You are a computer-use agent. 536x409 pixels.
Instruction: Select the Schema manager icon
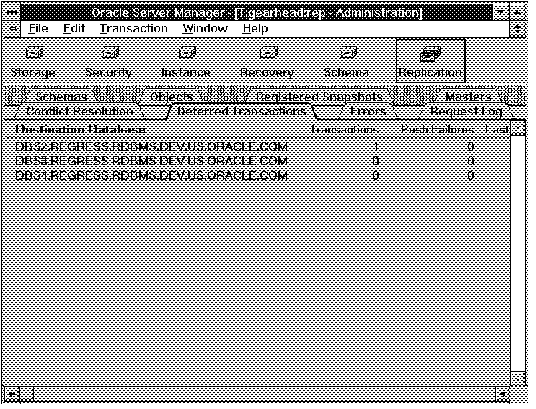[346, 62]
